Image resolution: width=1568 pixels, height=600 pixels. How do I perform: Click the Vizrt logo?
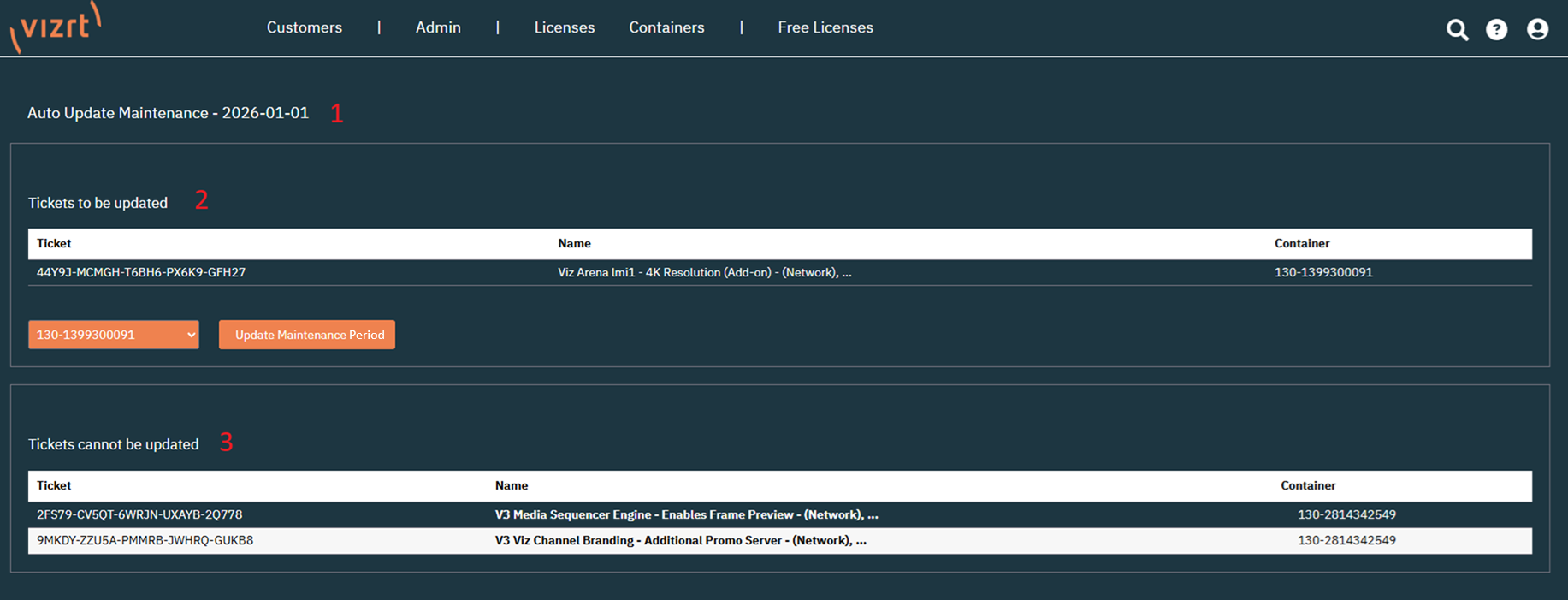56,27
